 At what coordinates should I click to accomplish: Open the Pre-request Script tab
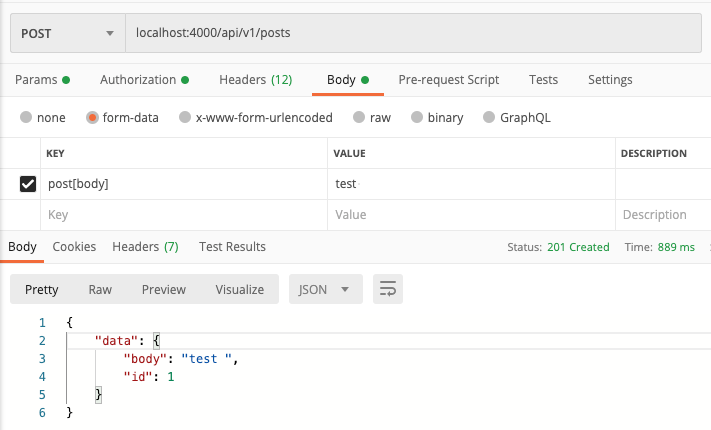click(x=448, y=80)
